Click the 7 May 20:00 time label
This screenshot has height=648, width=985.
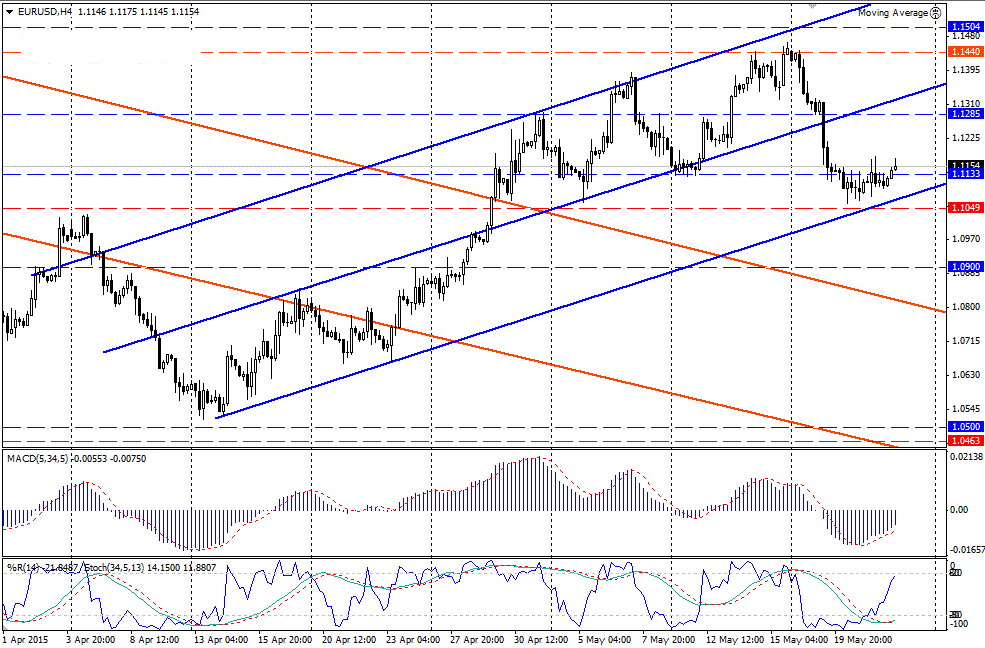tap(668, 640)
